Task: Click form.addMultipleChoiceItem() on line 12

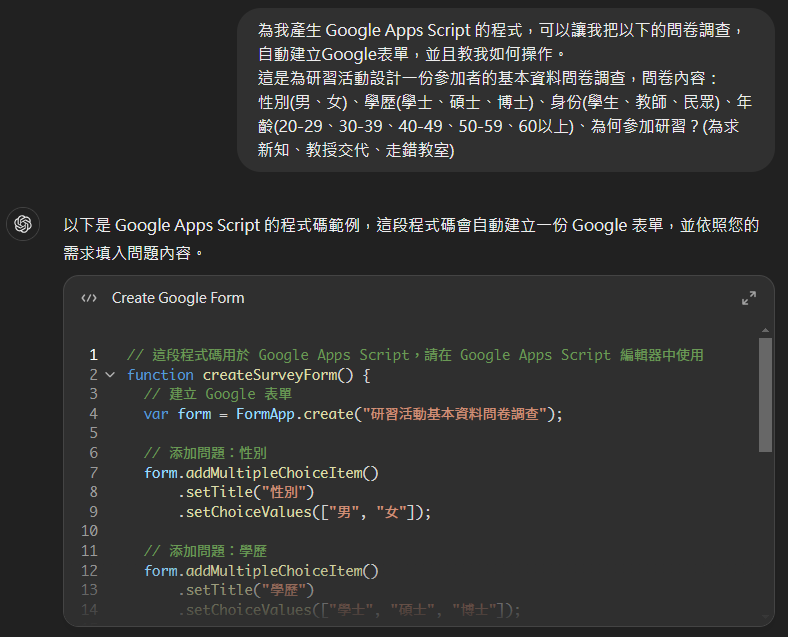Action: (261, 571)
